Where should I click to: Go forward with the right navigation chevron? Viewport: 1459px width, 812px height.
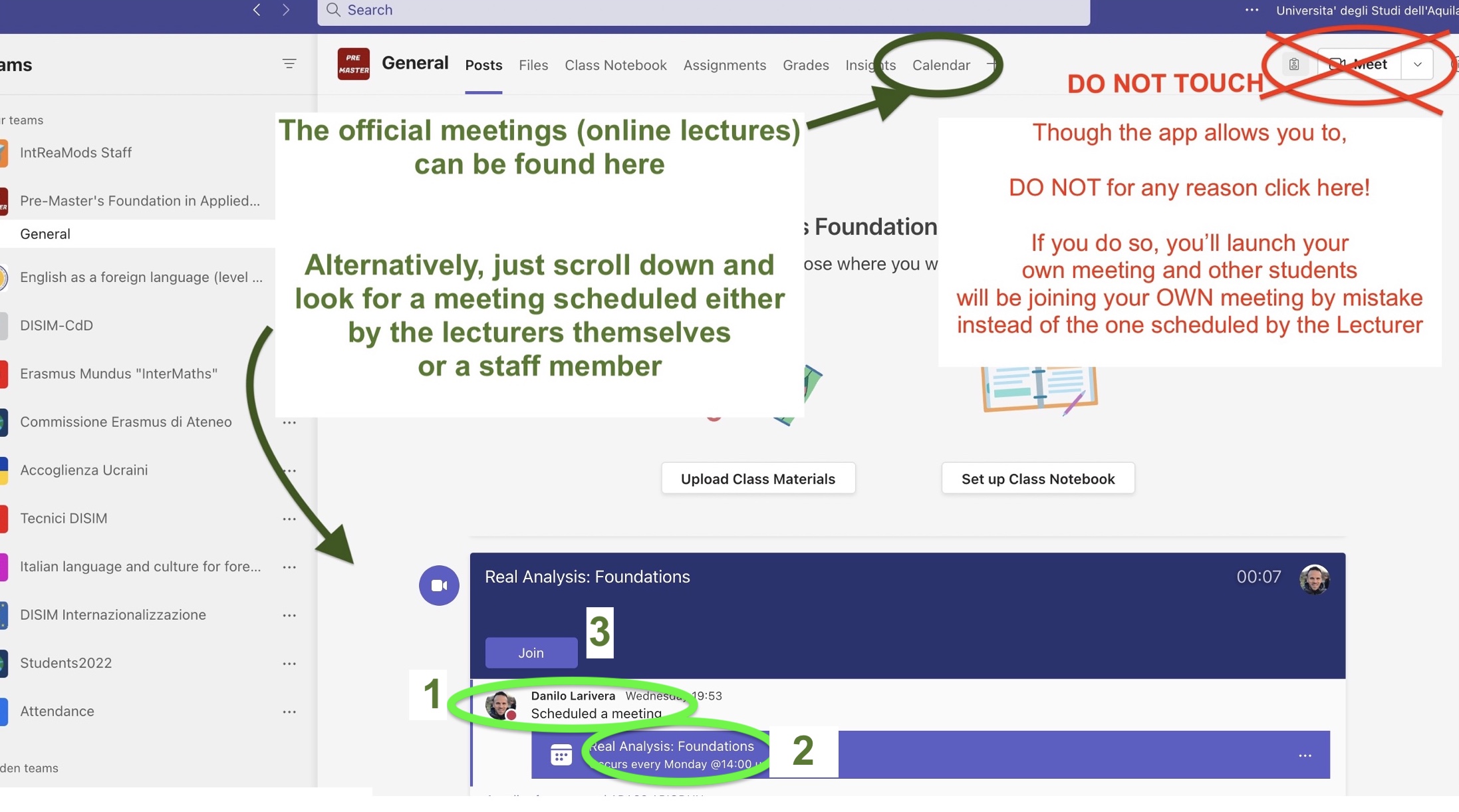point(286,9)
